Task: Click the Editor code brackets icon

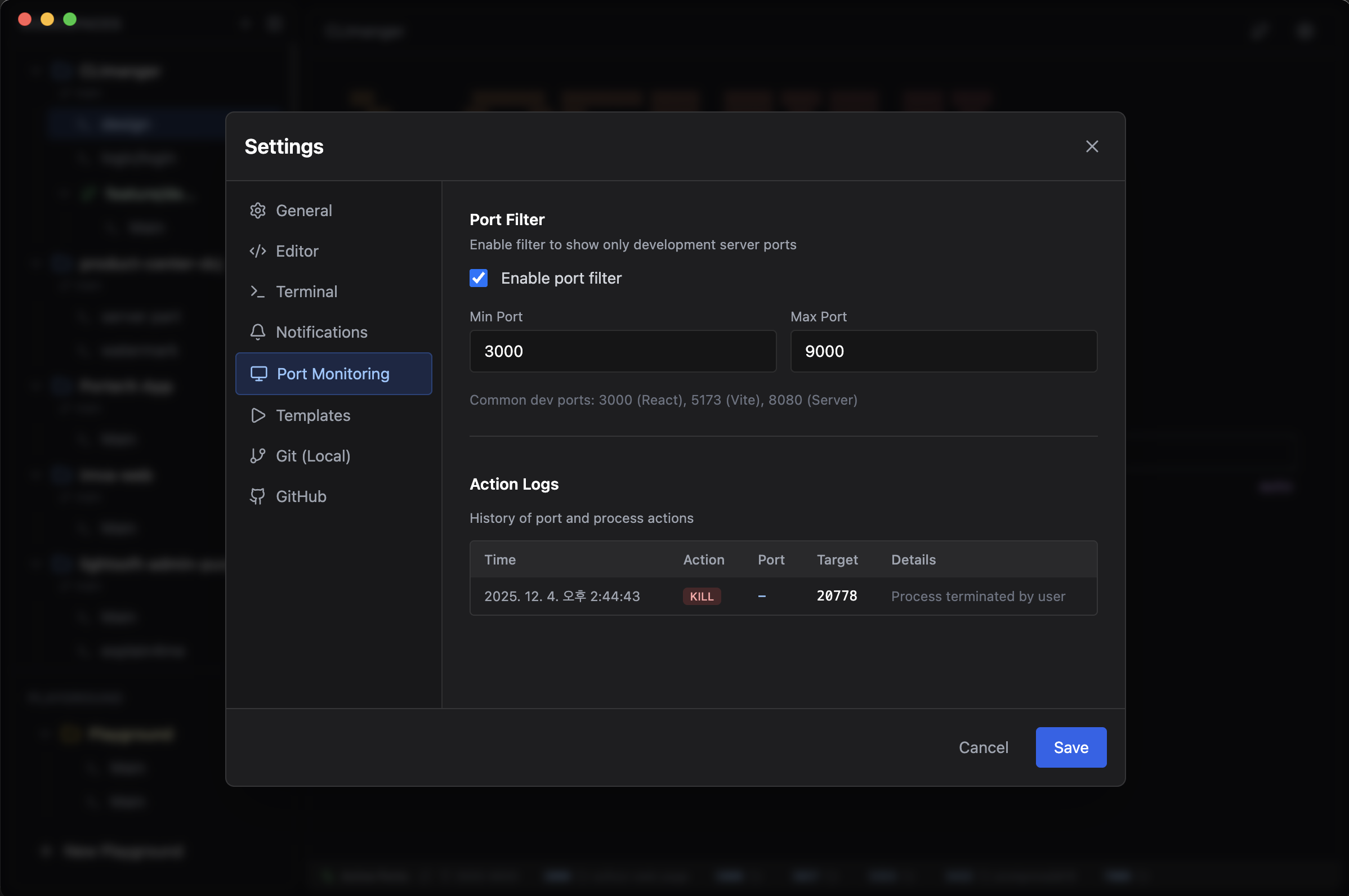Action: click(x=258, y=252)
